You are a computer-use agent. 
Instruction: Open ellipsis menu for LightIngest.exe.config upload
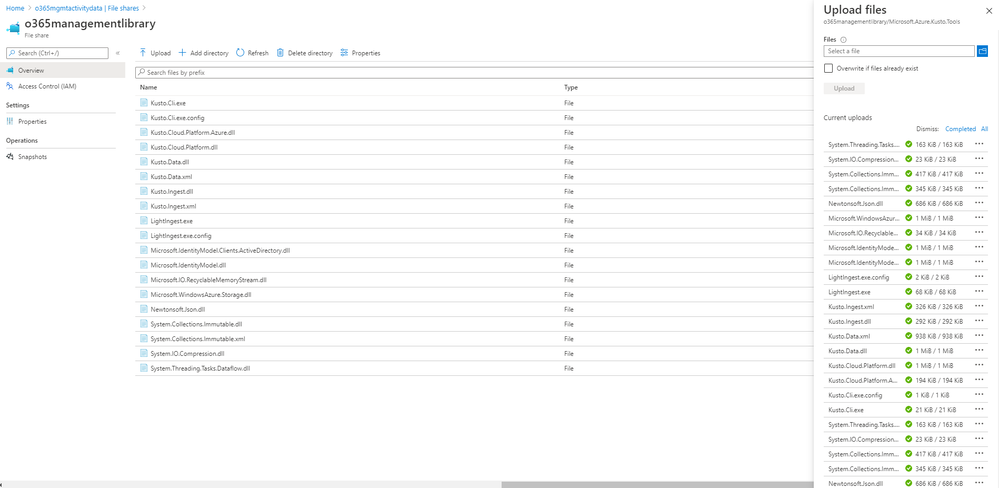pos(979,277)
